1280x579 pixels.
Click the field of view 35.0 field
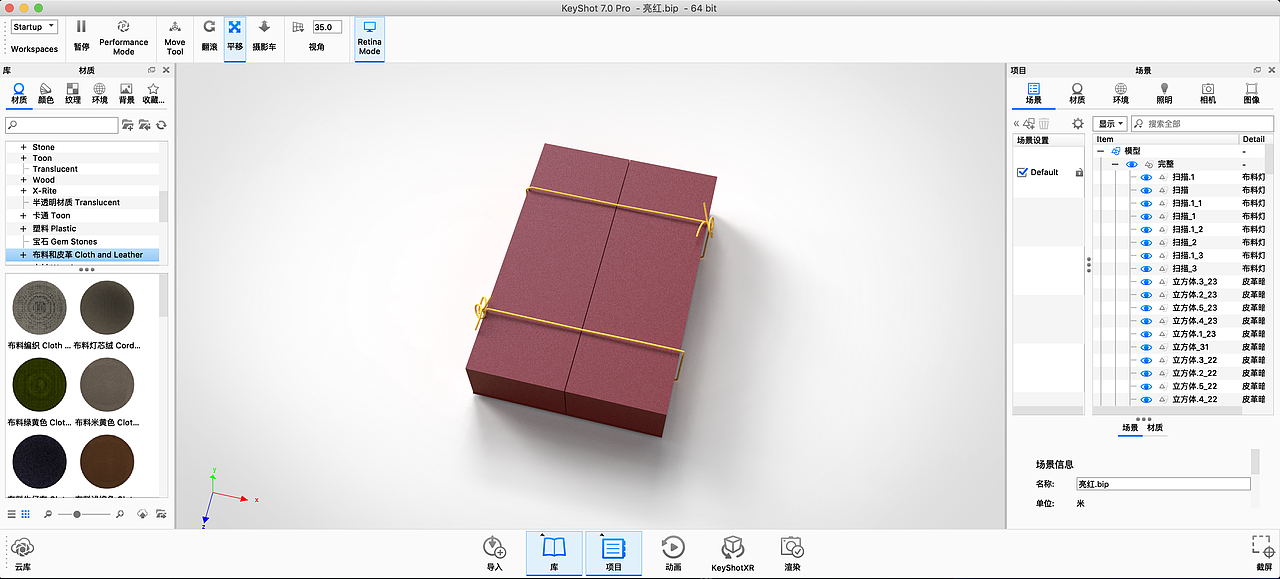[x=327, y=27]
